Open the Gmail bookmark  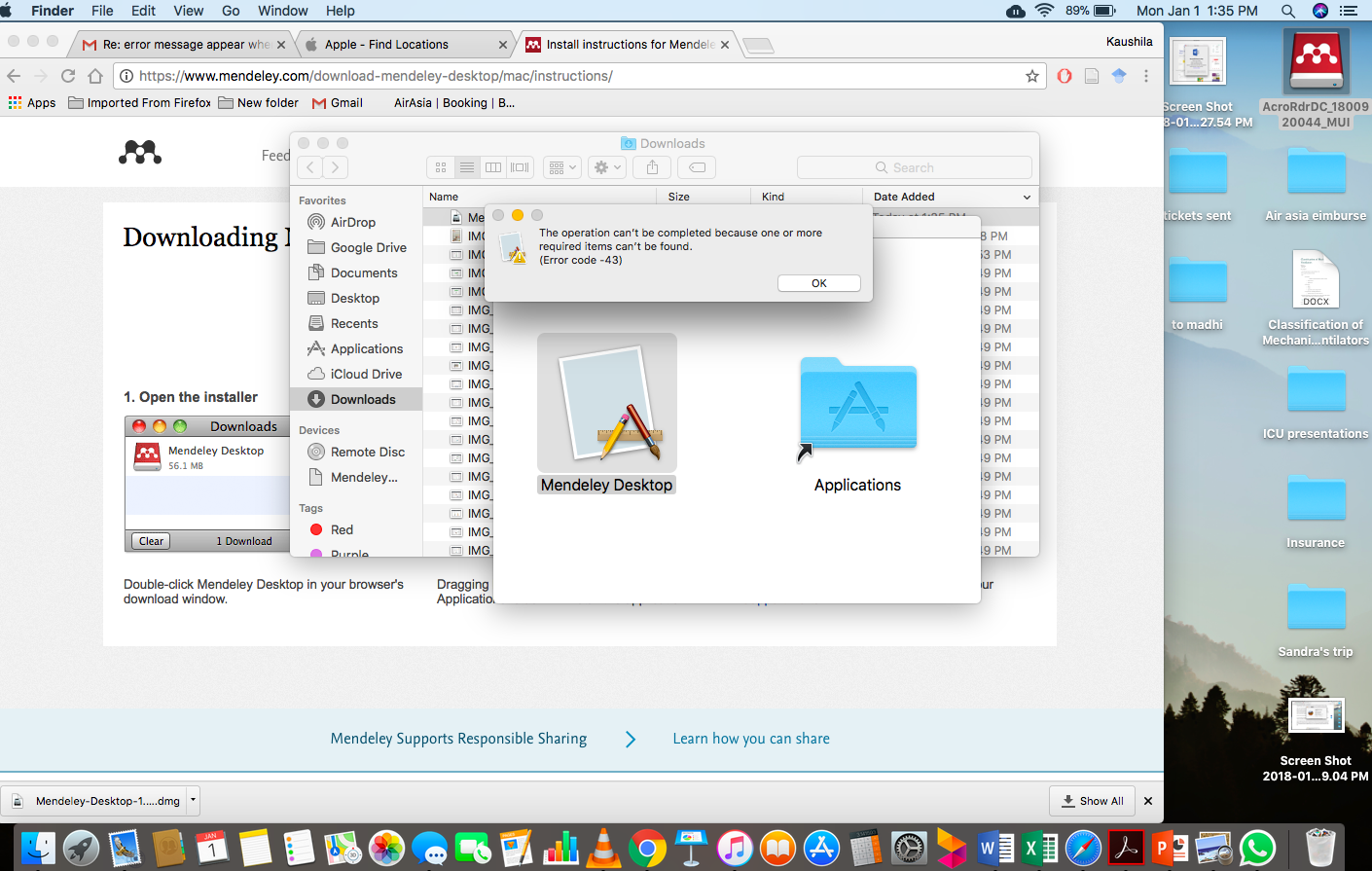(338, 102)
